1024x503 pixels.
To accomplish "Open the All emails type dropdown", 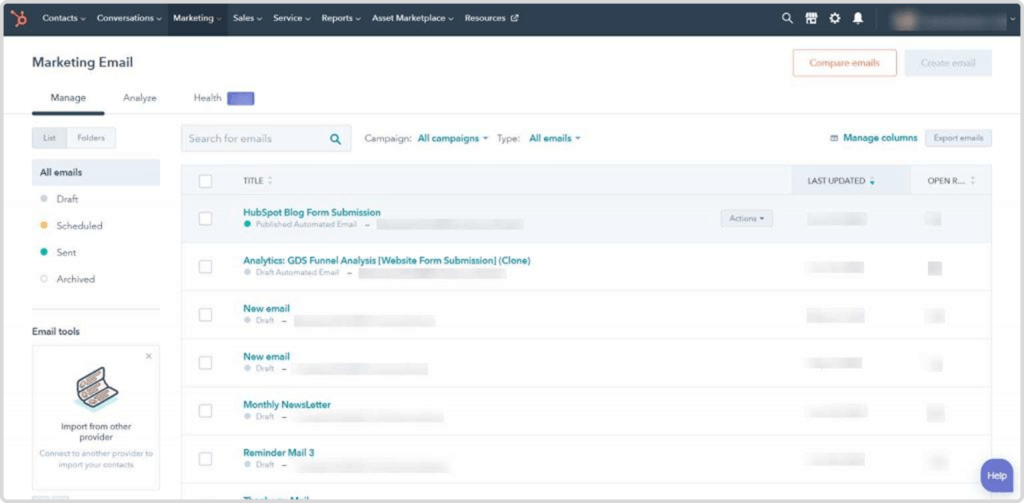I will tap(554, 138).
